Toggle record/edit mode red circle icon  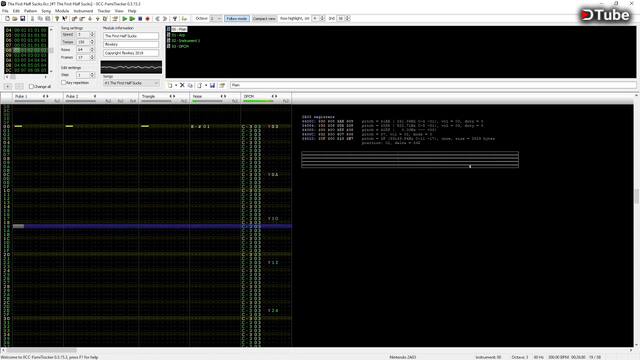tap(147, 19)
